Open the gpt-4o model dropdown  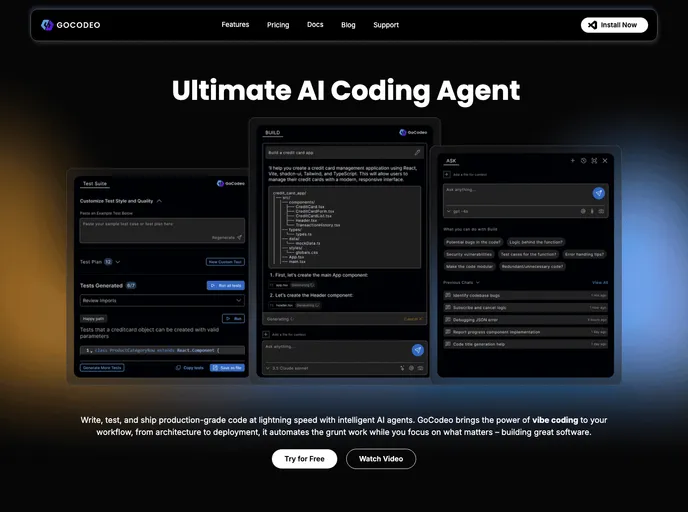tap(457, 211)
